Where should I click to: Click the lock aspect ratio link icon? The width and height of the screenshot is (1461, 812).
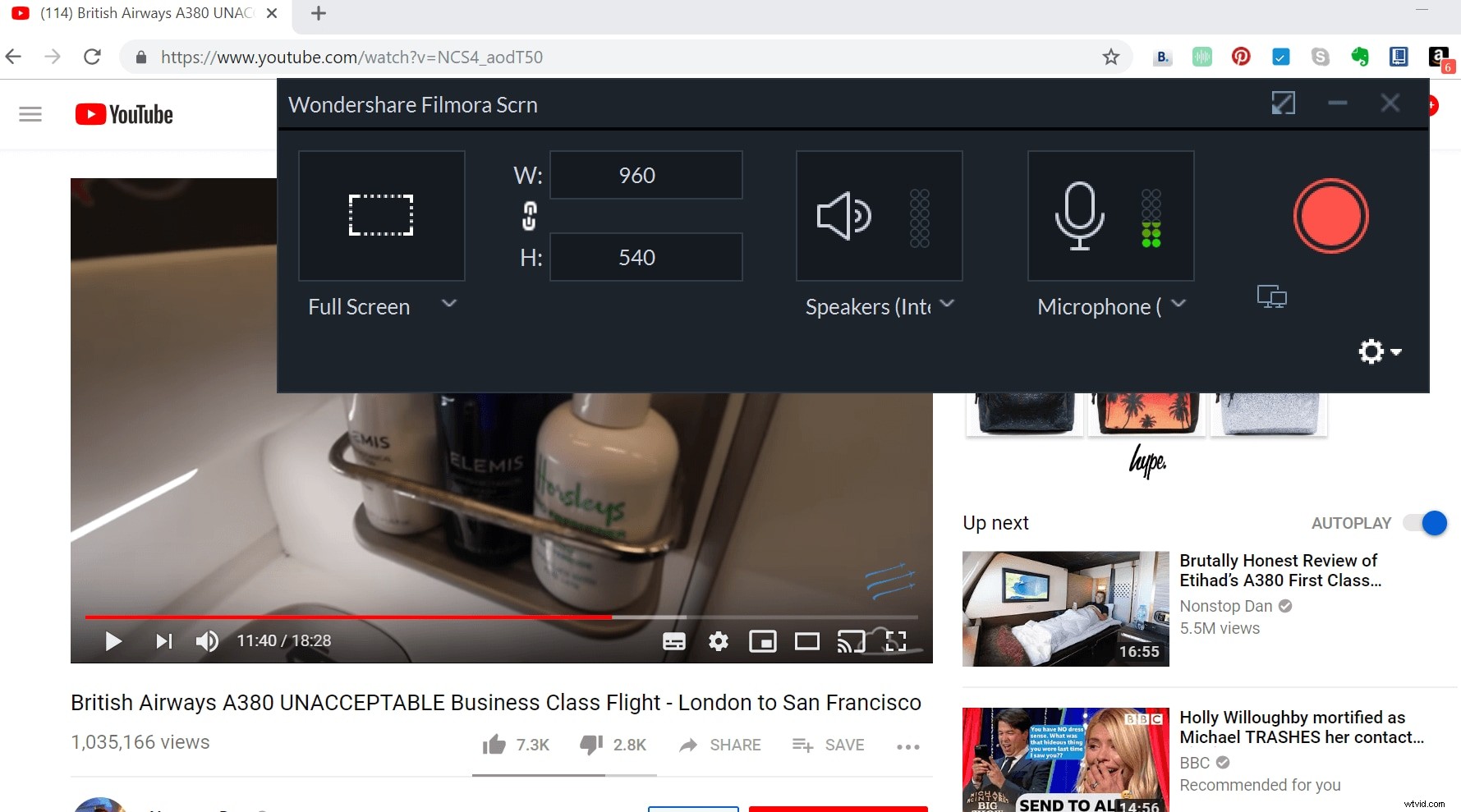pyautogui.click(x=529, y=216)
